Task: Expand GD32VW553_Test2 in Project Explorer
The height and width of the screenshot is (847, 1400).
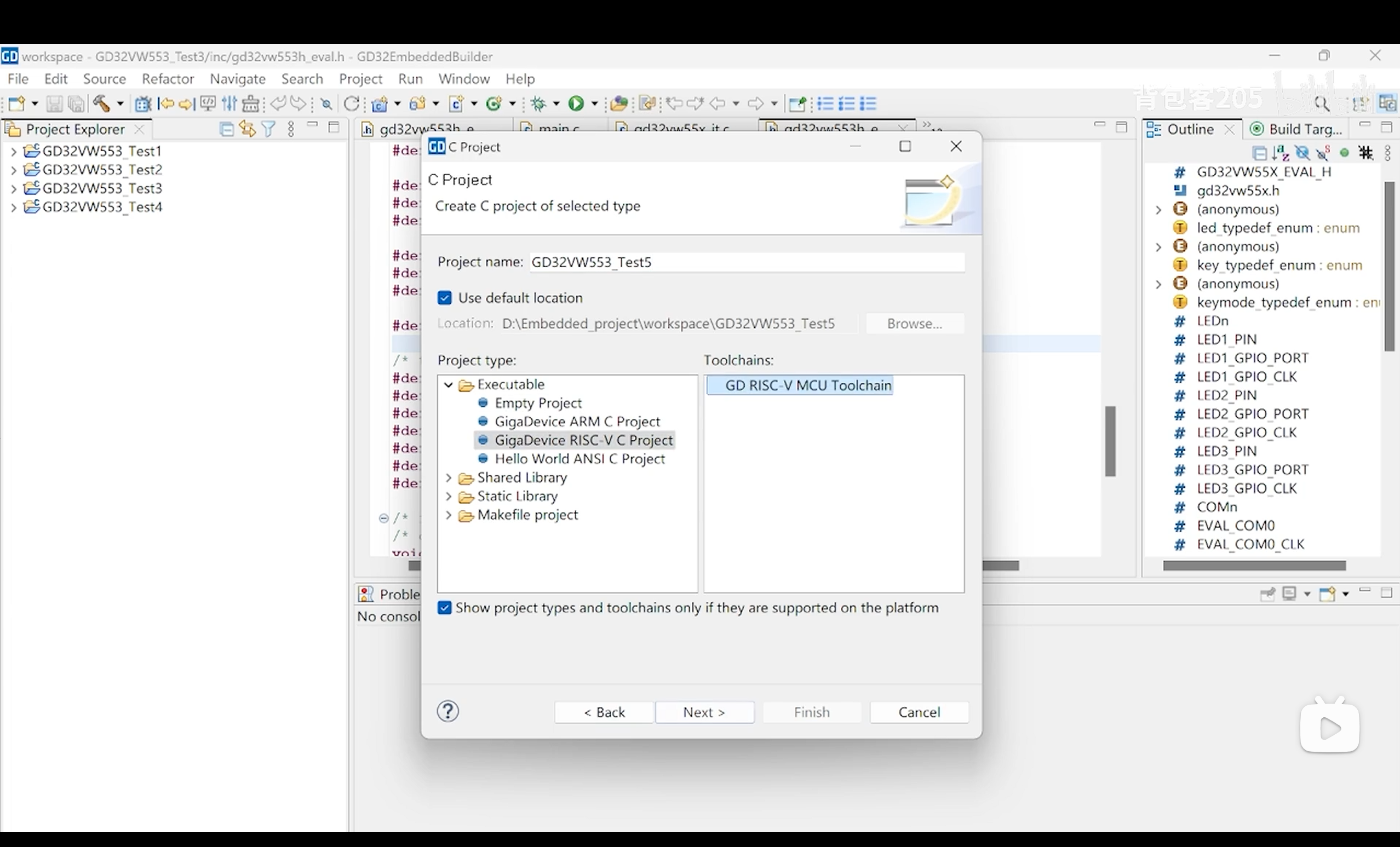Action: coord(14,170)
